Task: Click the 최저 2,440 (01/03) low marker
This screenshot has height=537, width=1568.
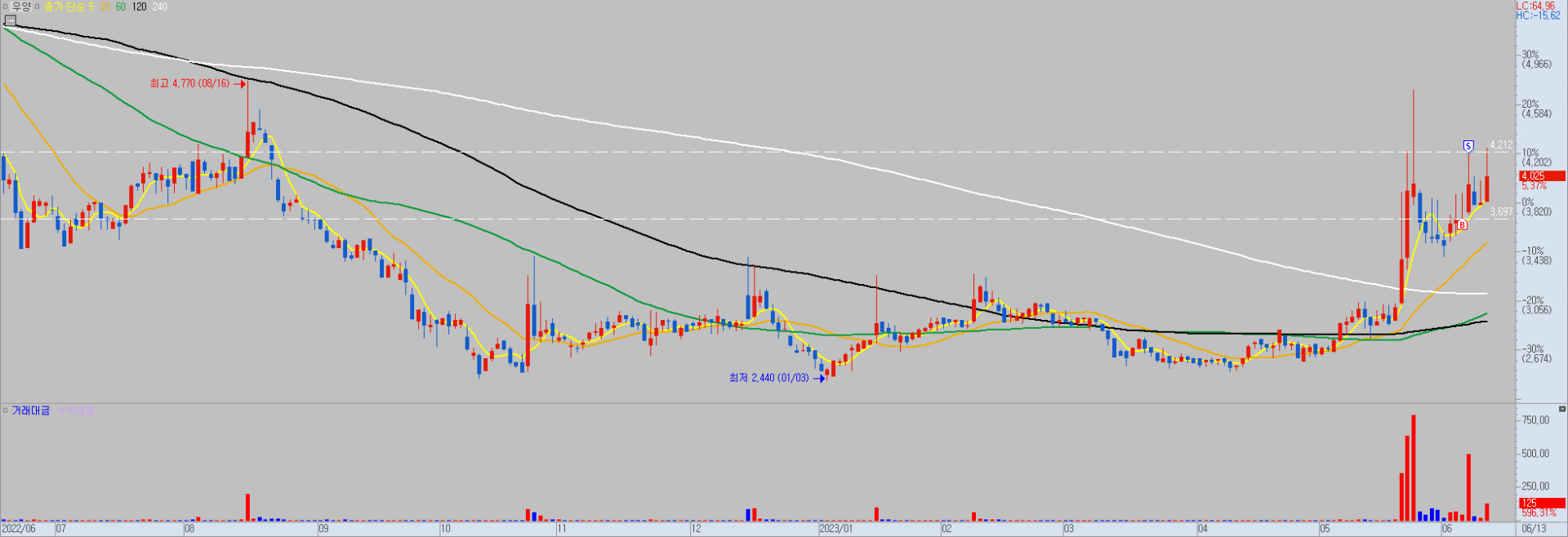Action: click(769, 378)
